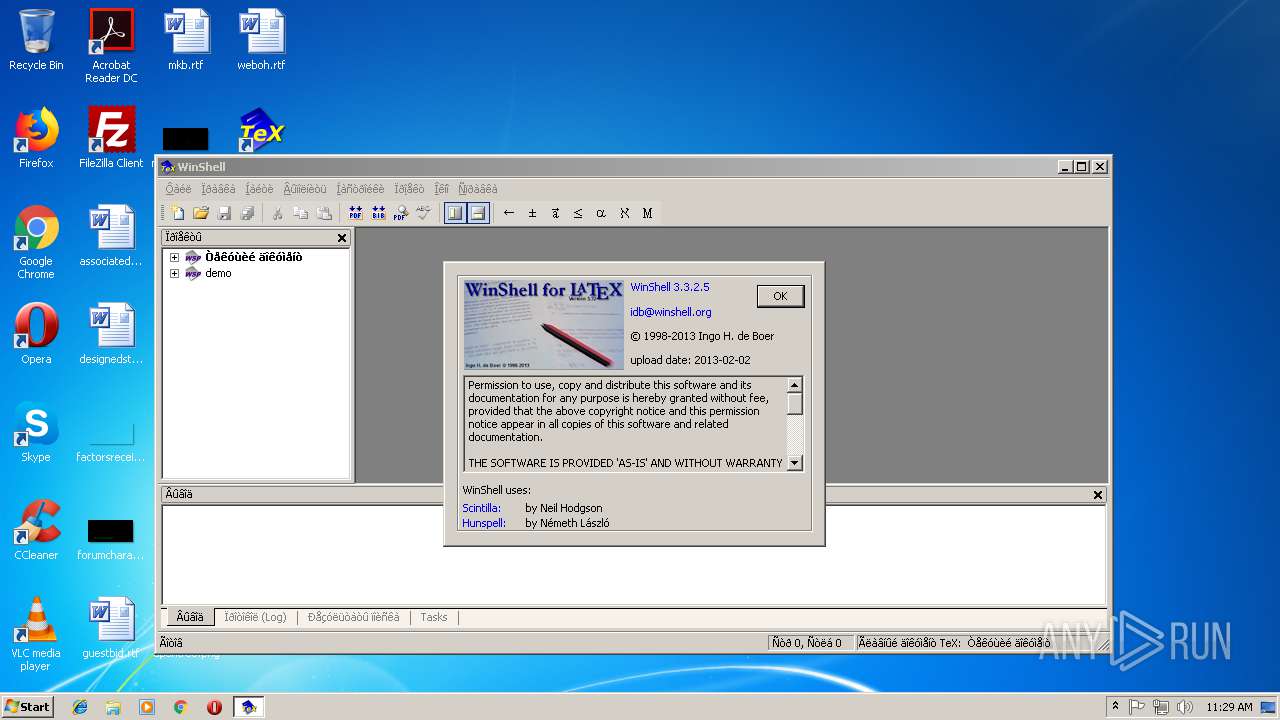The image size is (1280, 720).
Task: Select the TeX shortcut desktop icon
Action: 261,131
